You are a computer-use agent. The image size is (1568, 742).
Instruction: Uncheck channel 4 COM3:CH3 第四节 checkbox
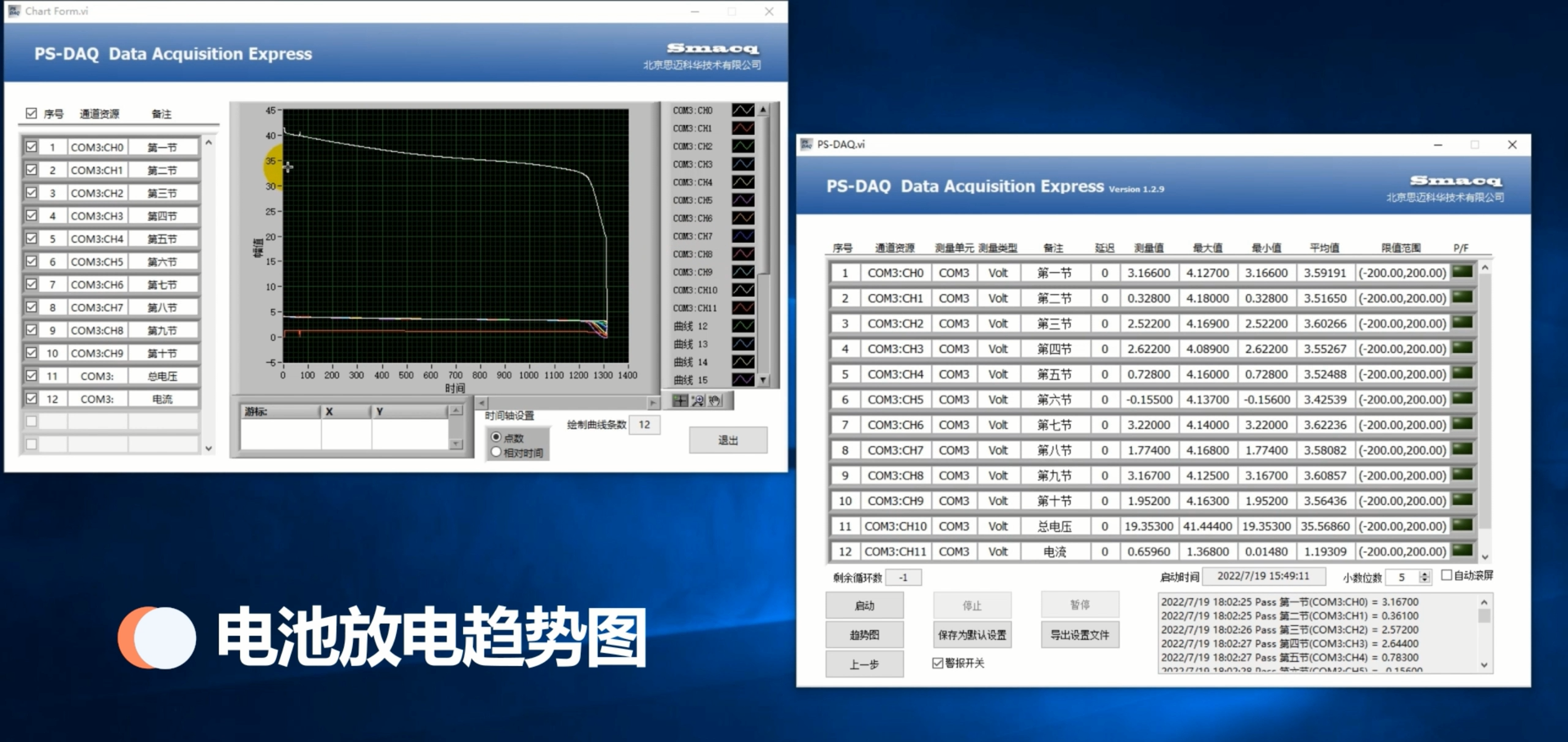pyautogui.click(x=31, y=216)
